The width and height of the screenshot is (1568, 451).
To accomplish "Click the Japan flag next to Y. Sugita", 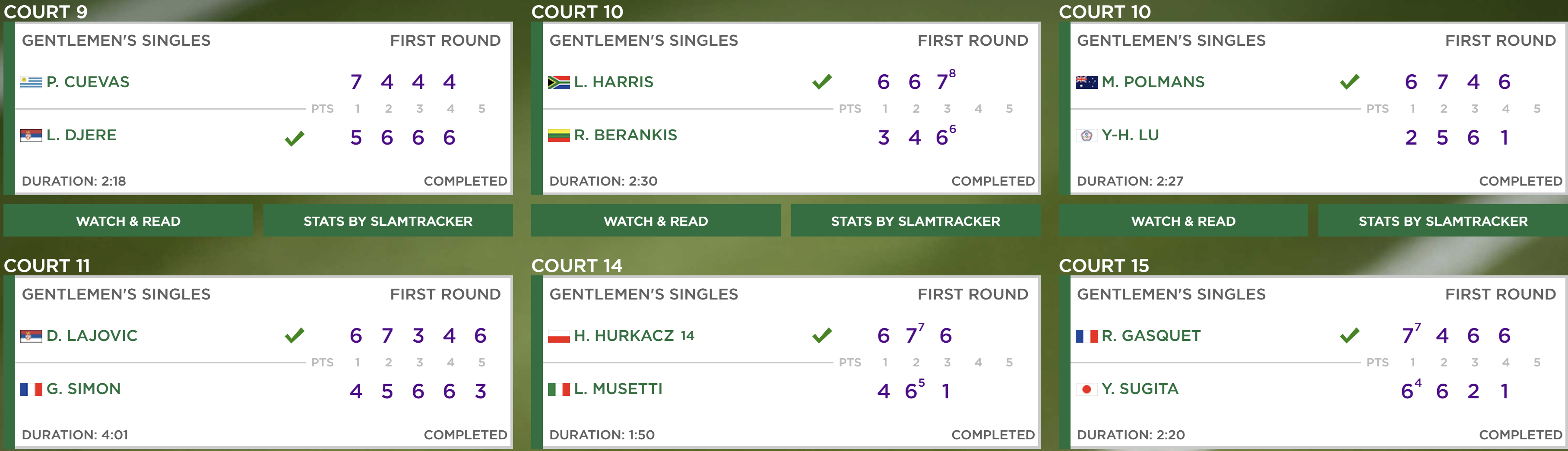I will [1087, 389].
